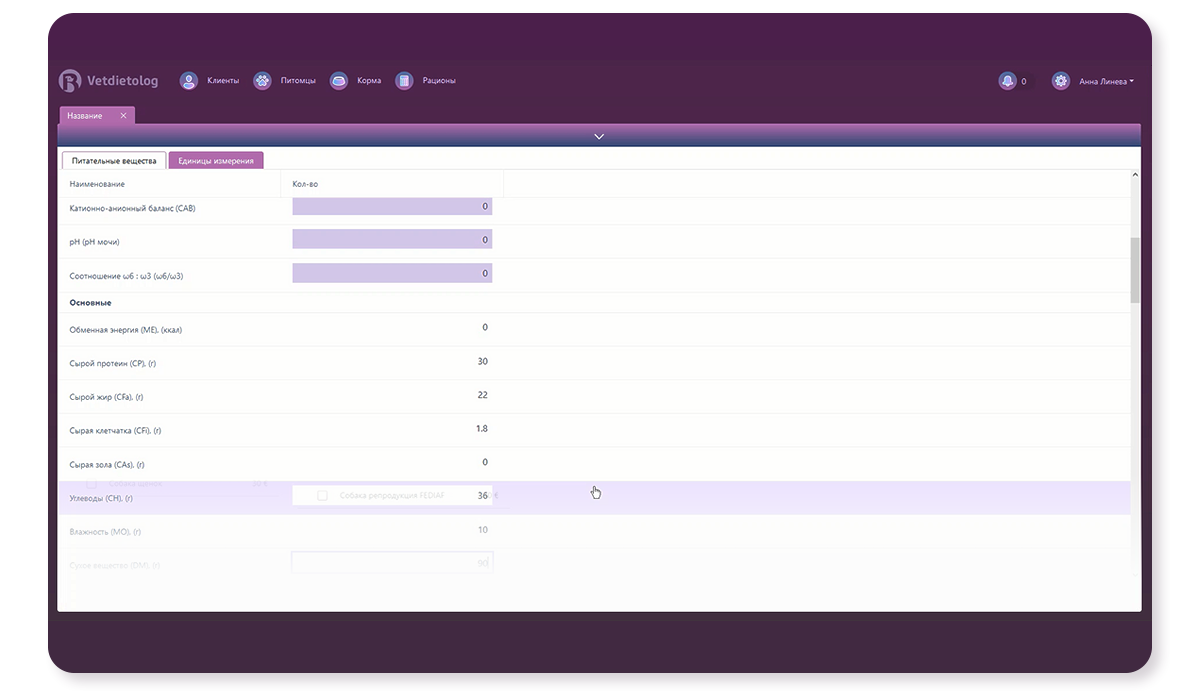Switch to Единицы измерения tab
Screen dimensions: 1200x700
click(215, 161)
